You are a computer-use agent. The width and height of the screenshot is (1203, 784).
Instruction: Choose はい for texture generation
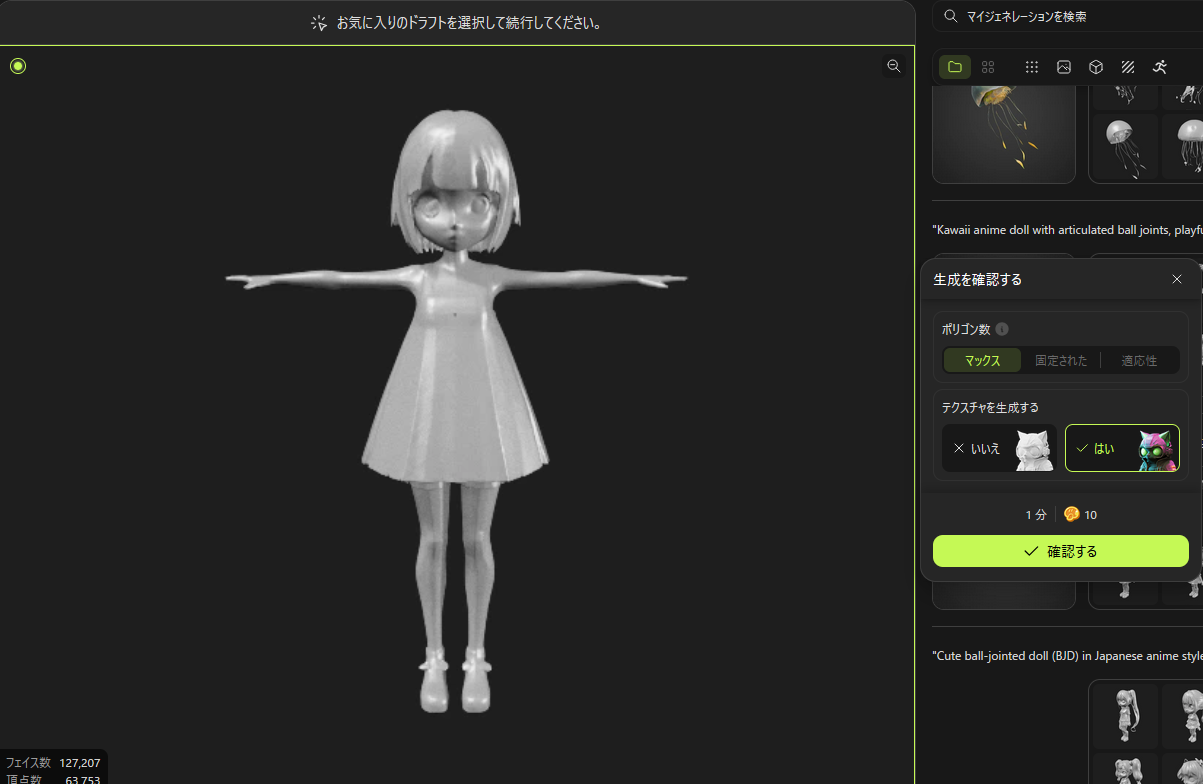(1122, 448)
